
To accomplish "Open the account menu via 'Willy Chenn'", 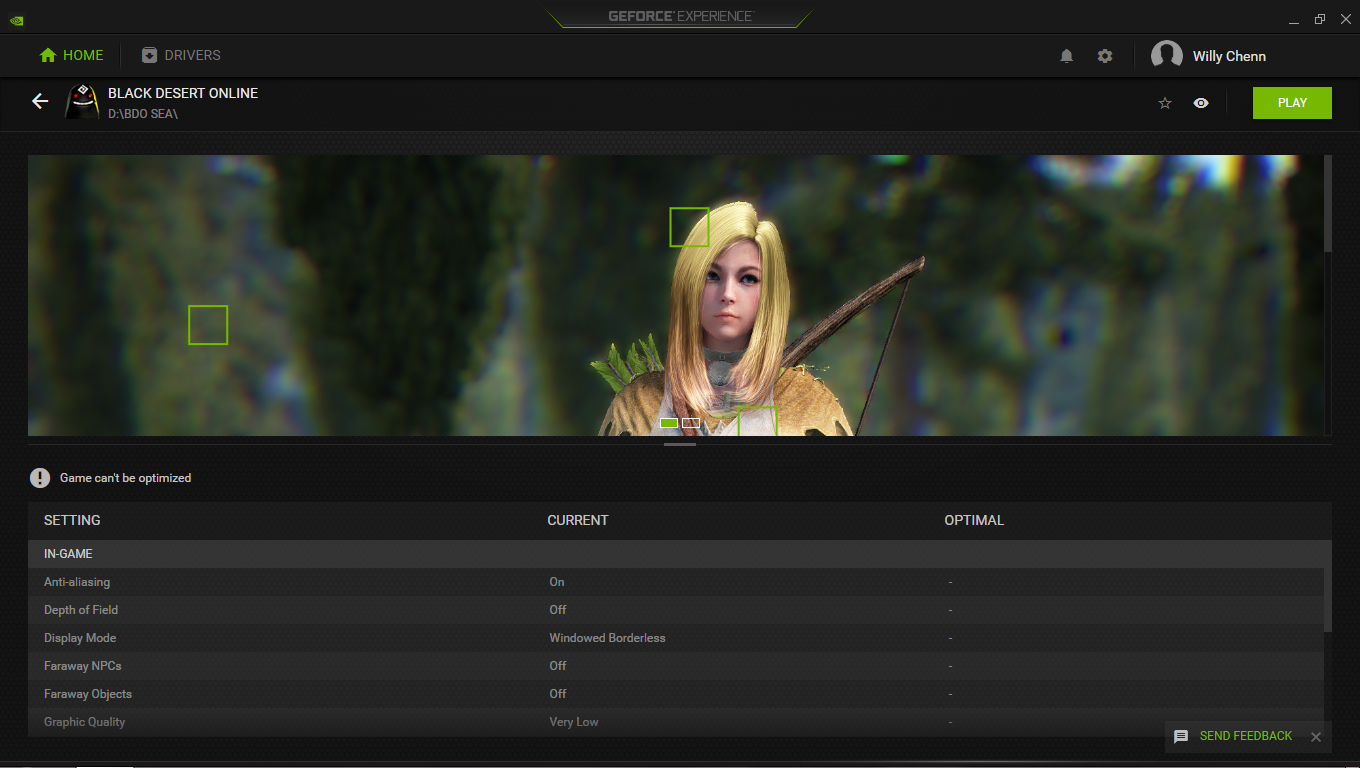I will (x=1228, y=56).
